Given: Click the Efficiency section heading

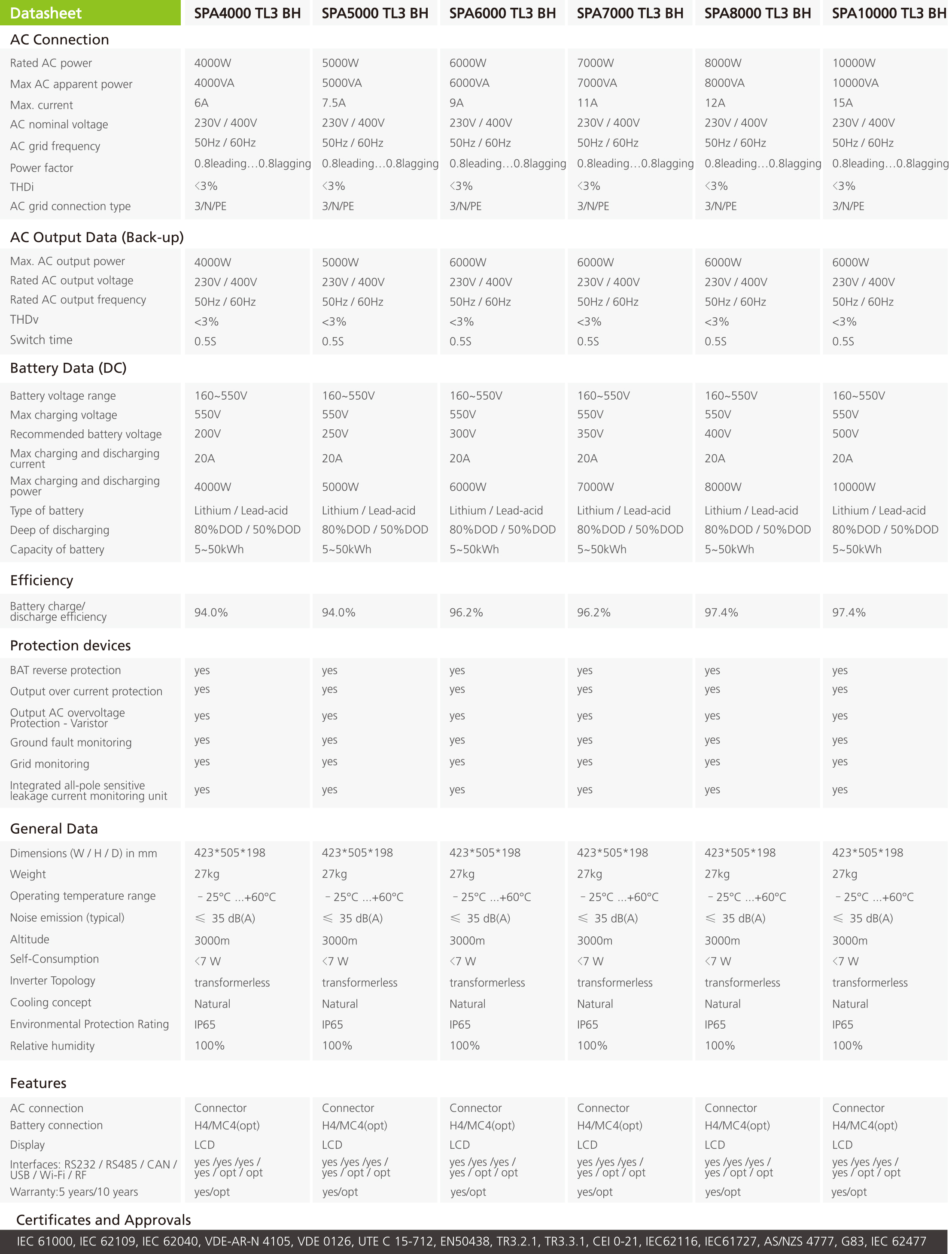Looking at the screenshot, I should [41, 580].
